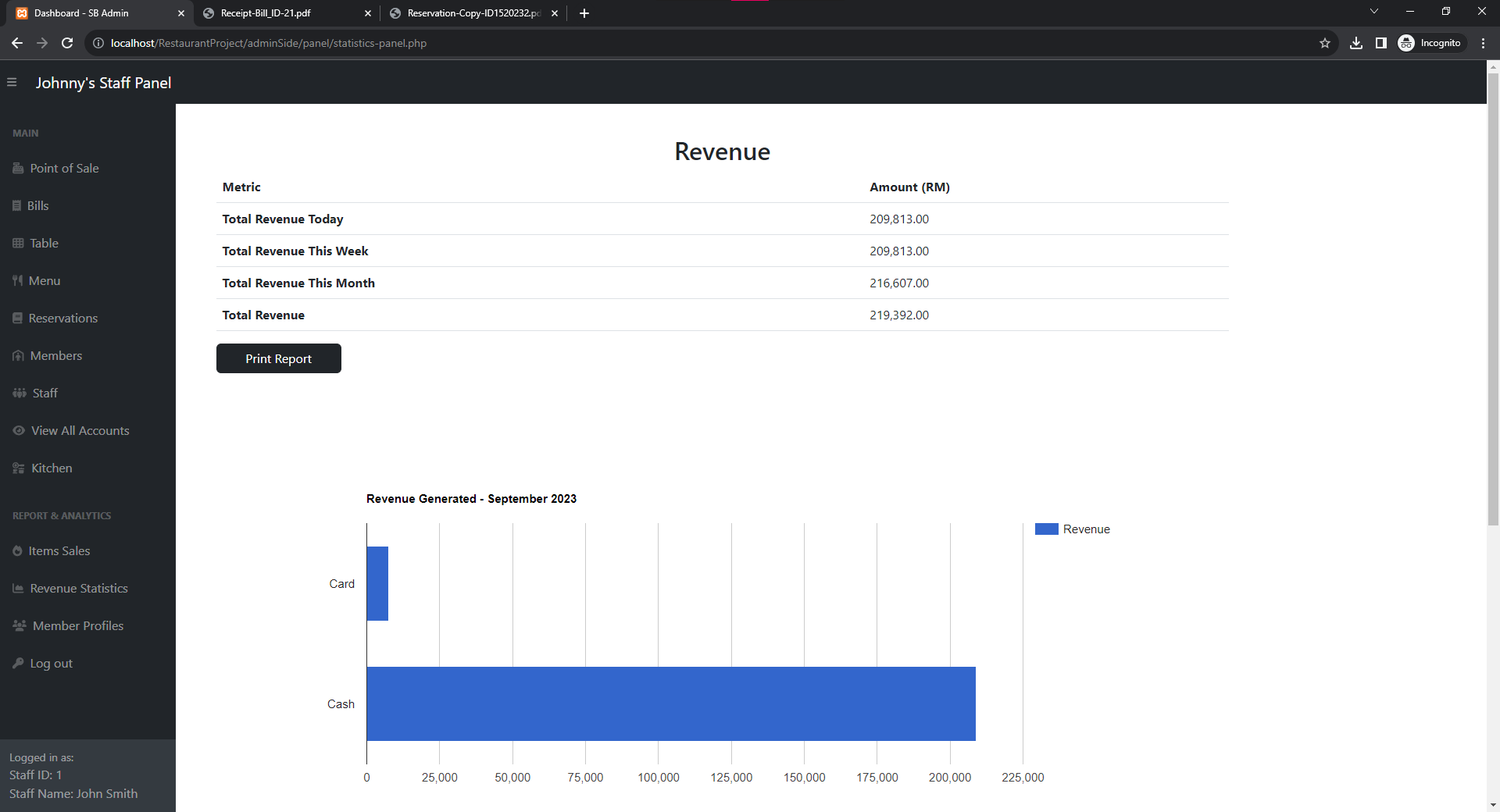Expand the tab search dropdown arrow
Screen dimensions: 1500x812
point(1373,12)
